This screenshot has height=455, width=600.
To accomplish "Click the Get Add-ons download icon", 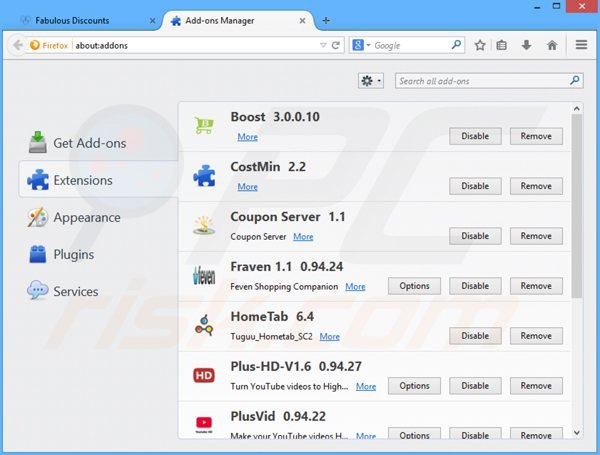I will click(x=38, y=142).
